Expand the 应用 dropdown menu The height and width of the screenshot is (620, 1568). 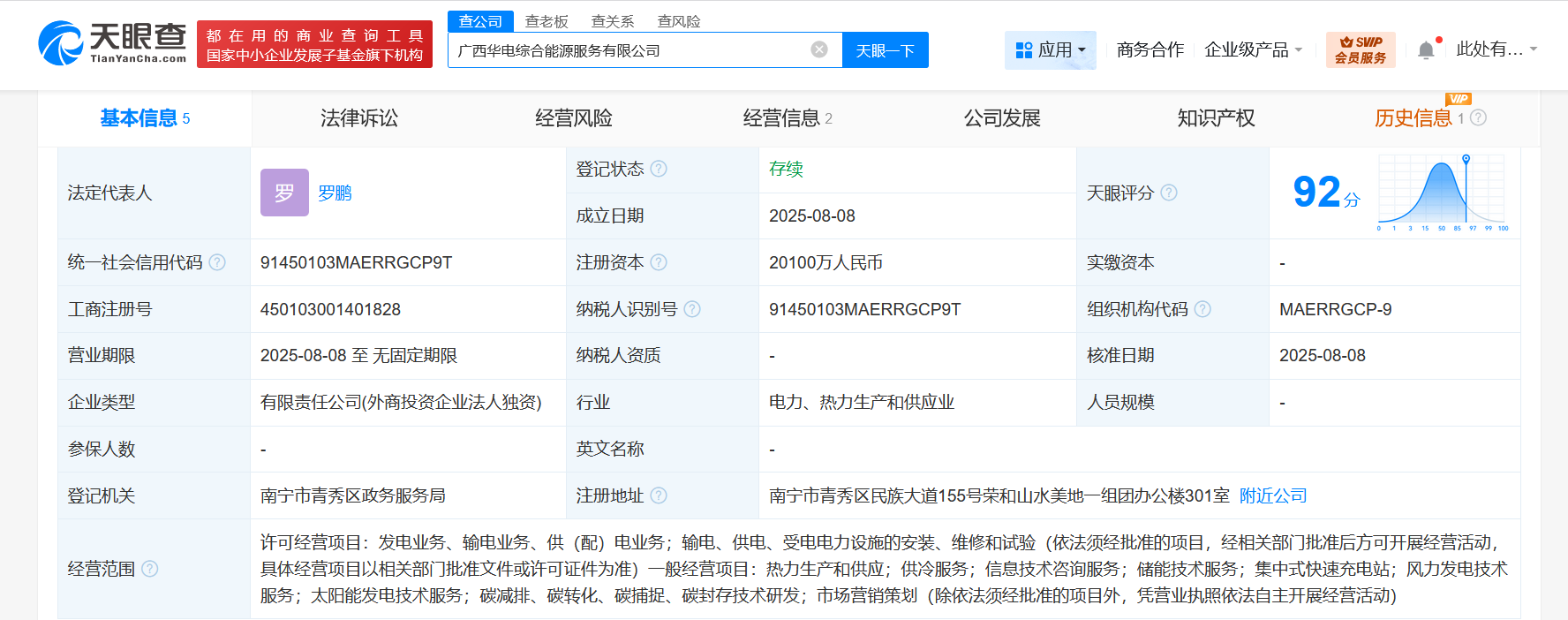1050,50
